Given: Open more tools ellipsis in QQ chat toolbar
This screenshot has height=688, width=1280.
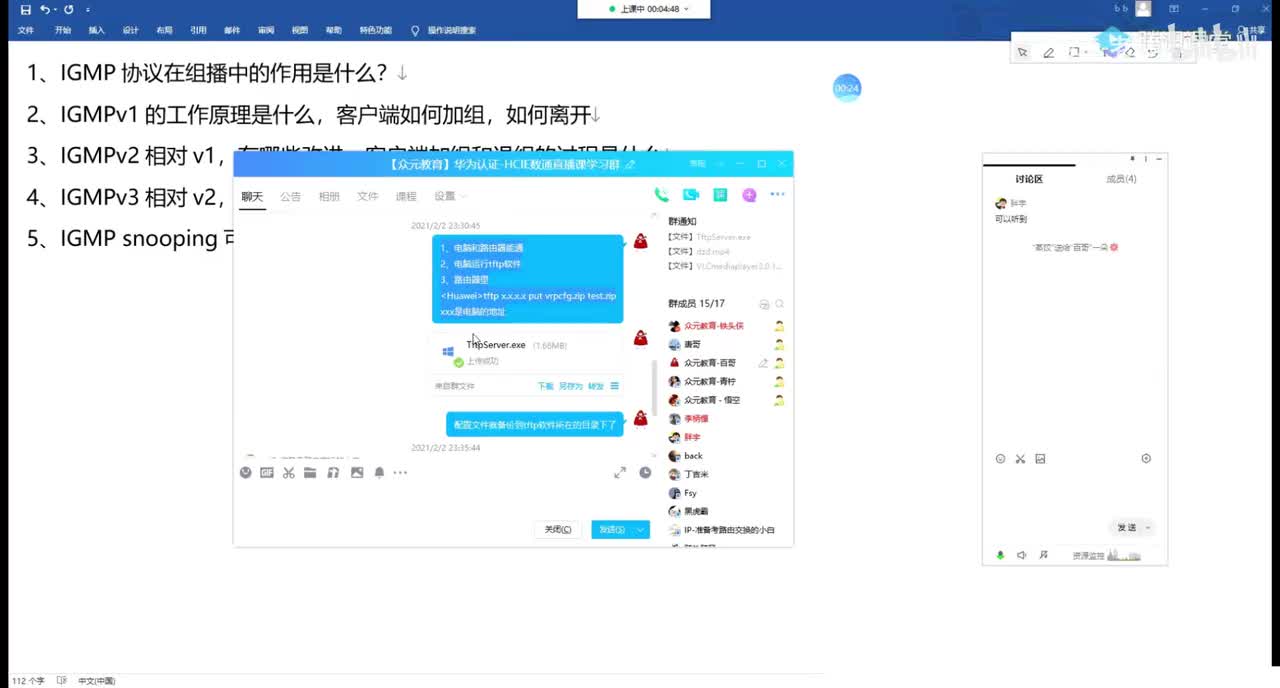Looking at the screenshot, I should pyautogui.click(x=400, y=472).
